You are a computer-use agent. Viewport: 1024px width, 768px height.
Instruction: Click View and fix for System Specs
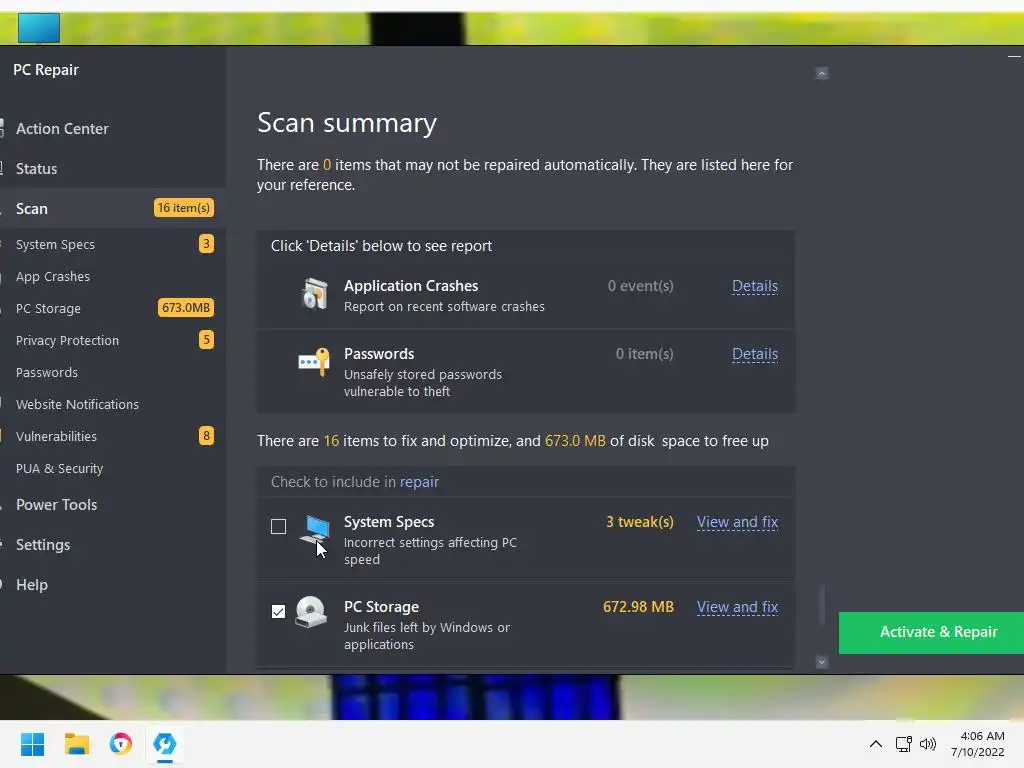[x=737, y=522]
